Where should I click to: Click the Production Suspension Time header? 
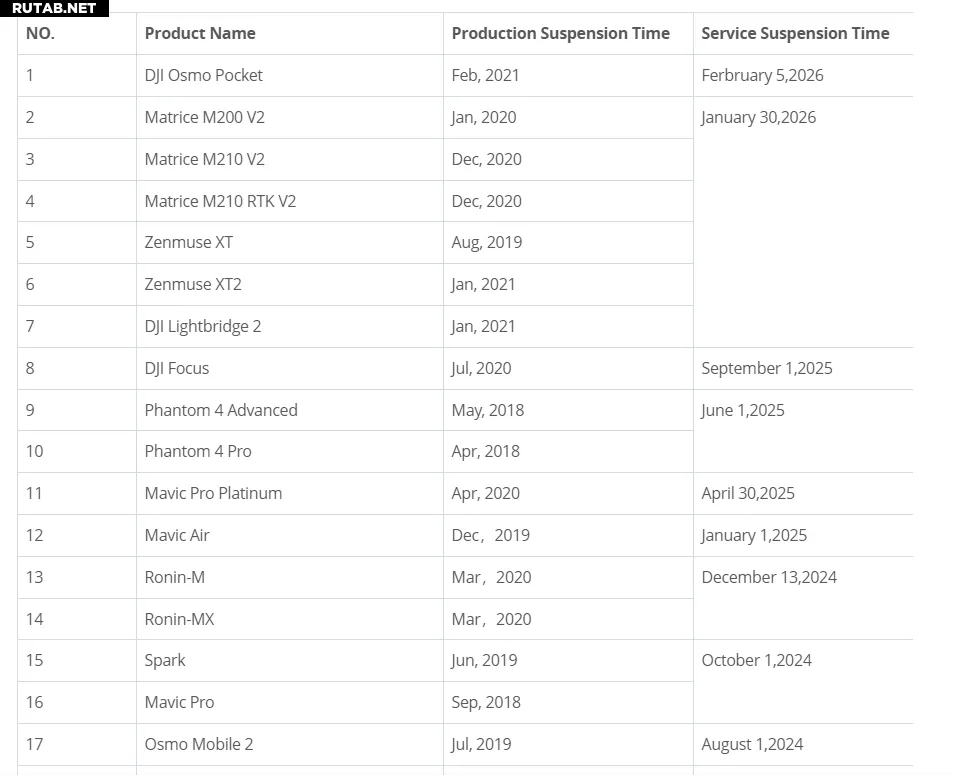(x=560, y=33)
